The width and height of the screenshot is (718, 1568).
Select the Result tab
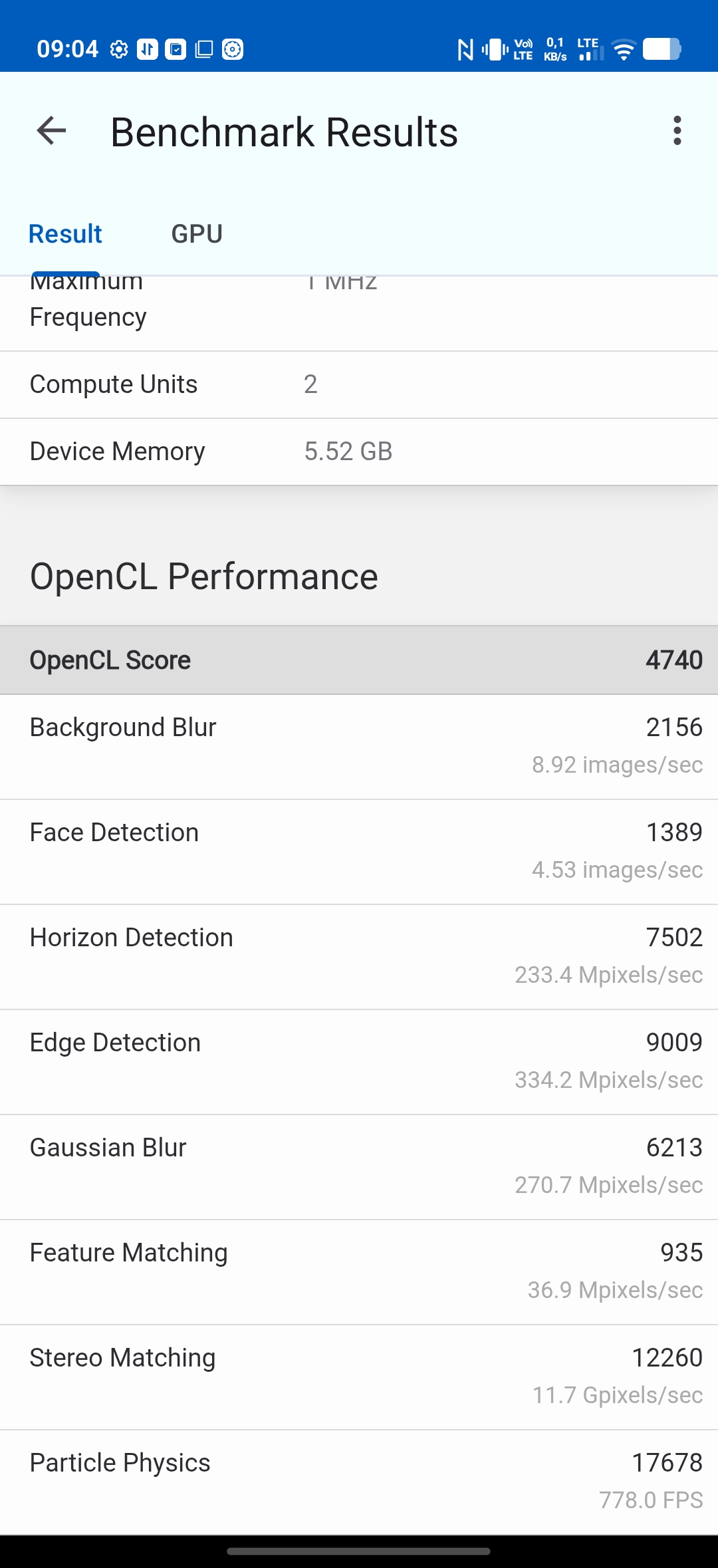click(65, 234)
